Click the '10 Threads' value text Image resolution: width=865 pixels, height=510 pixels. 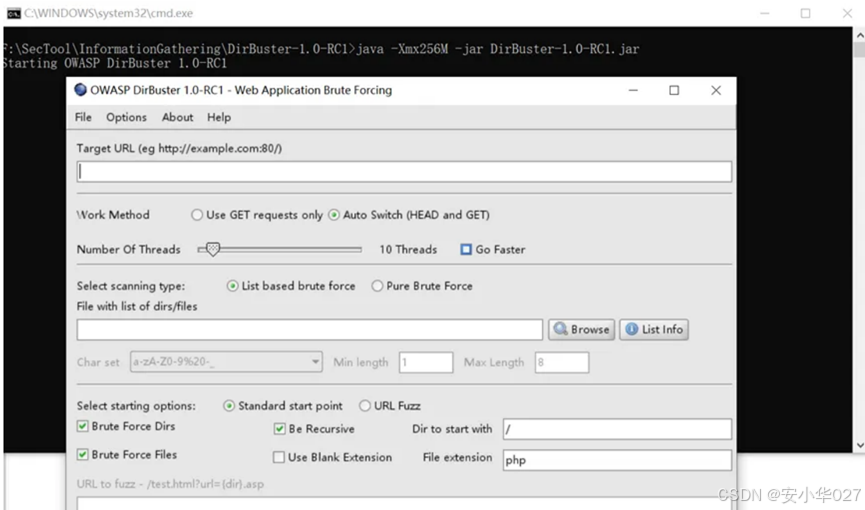click(408, 249)
